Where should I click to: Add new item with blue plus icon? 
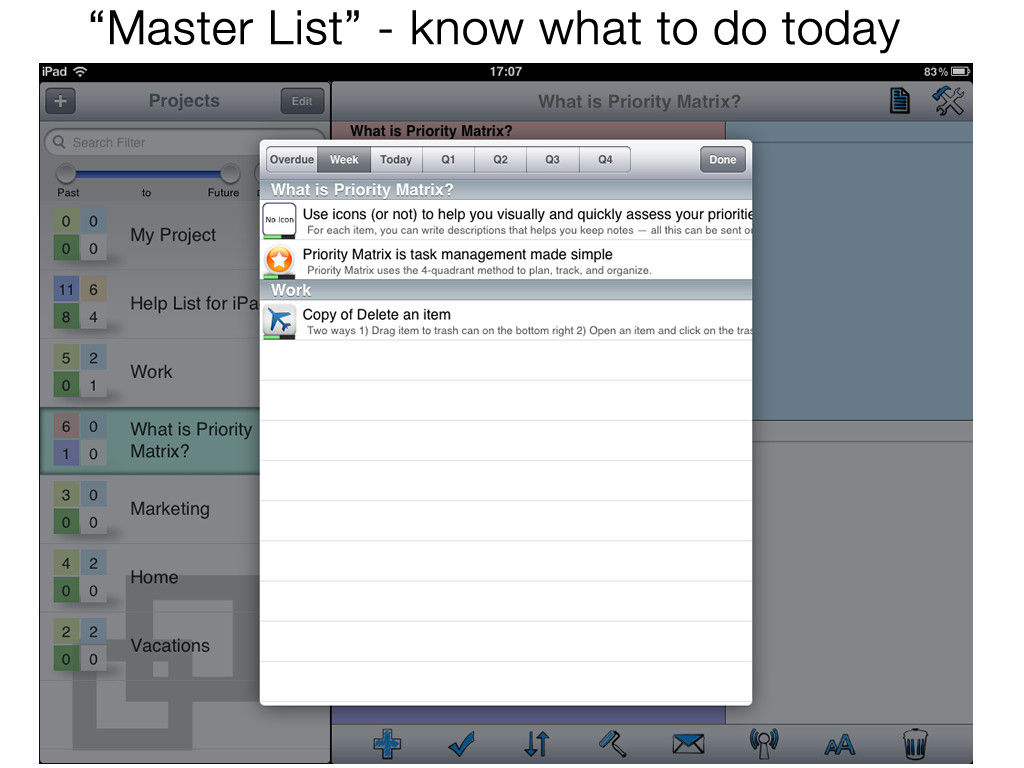(387, 744)
